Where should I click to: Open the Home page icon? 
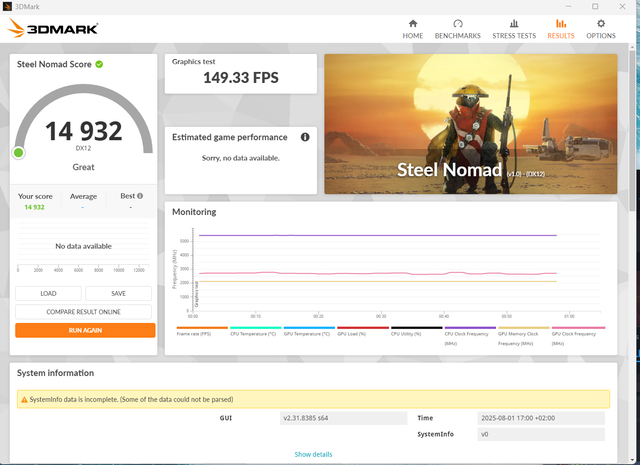[x=413, y=24]
